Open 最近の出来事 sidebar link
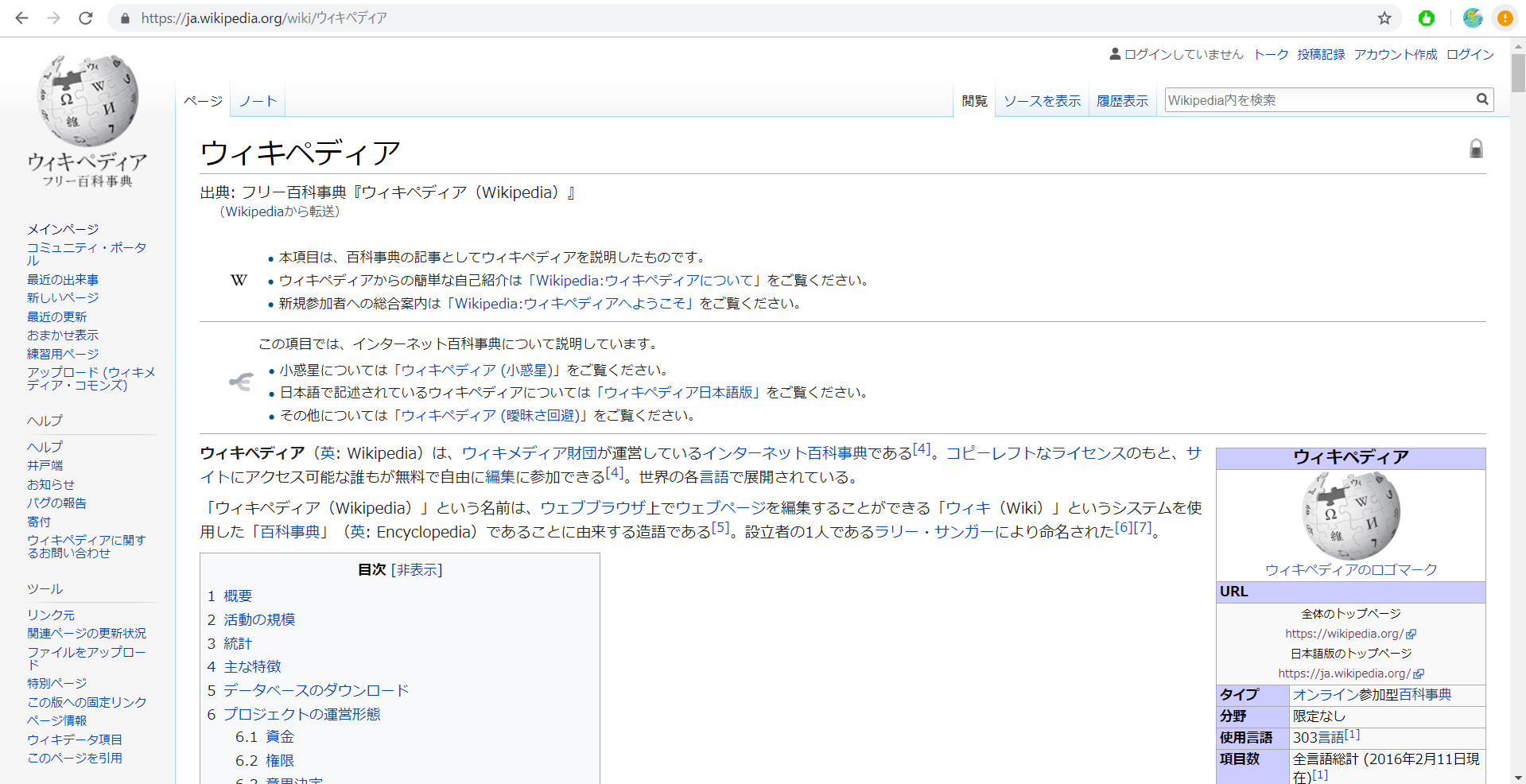This screenshot has width=1526, height=784. (63, 279)
